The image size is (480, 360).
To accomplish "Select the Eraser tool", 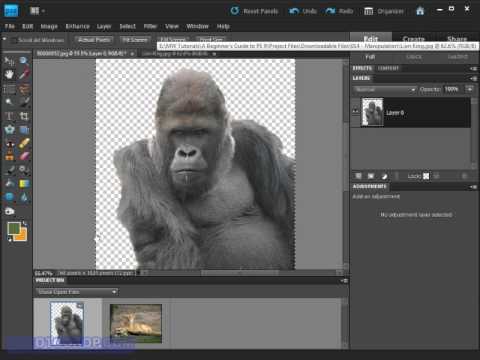I will pos(24,156).
